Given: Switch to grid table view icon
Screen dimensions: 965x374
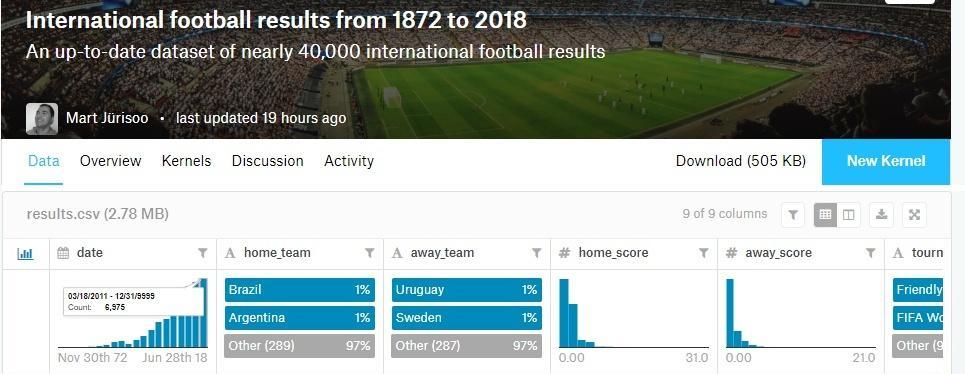Looking at the screenshot, I should point(825,215).
